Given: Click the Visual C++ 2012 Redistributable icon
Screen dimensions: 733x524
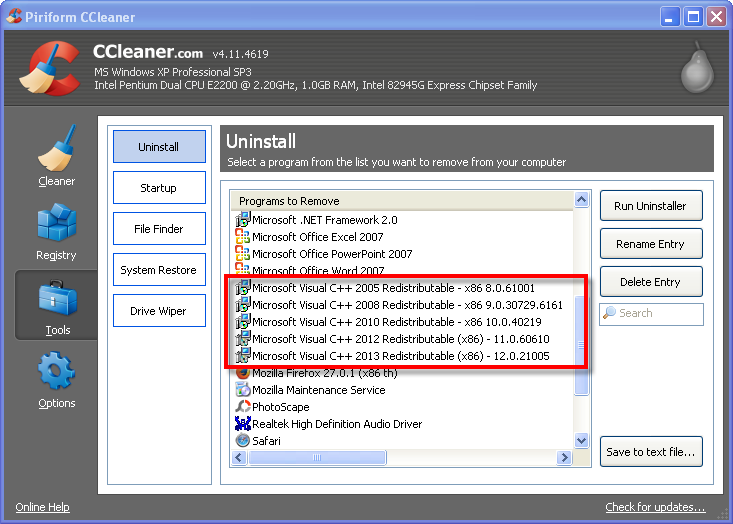Looking at the screenshot, I should [243, 338].
